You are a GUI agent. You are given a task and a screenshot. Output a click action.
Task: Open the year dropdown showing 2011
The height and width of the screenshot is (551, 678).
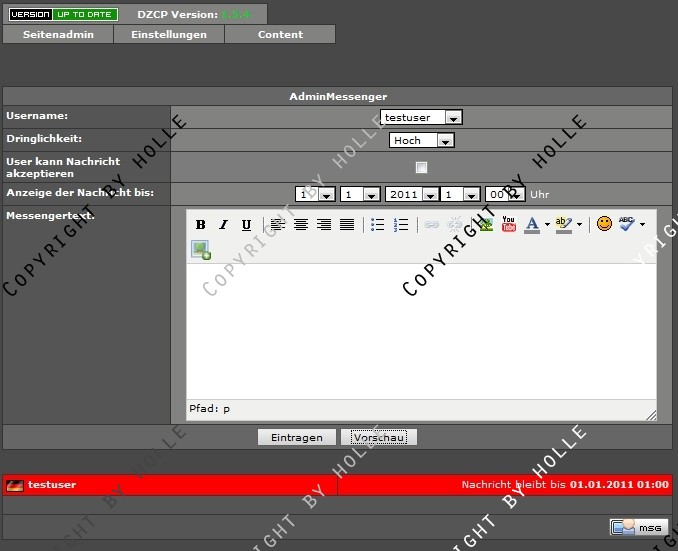point(411,195)
